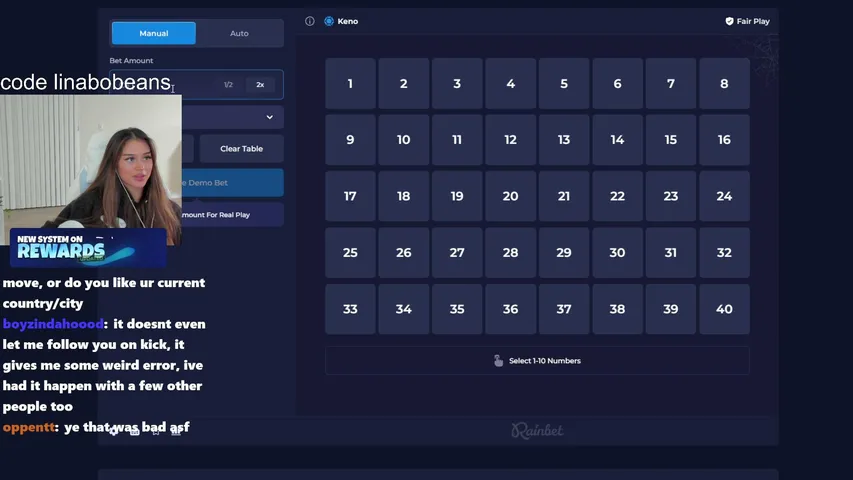Image resolution: width=853 pixels, height=480 pixels.
Task: Select the 28 square
Action: pos(510,253)
